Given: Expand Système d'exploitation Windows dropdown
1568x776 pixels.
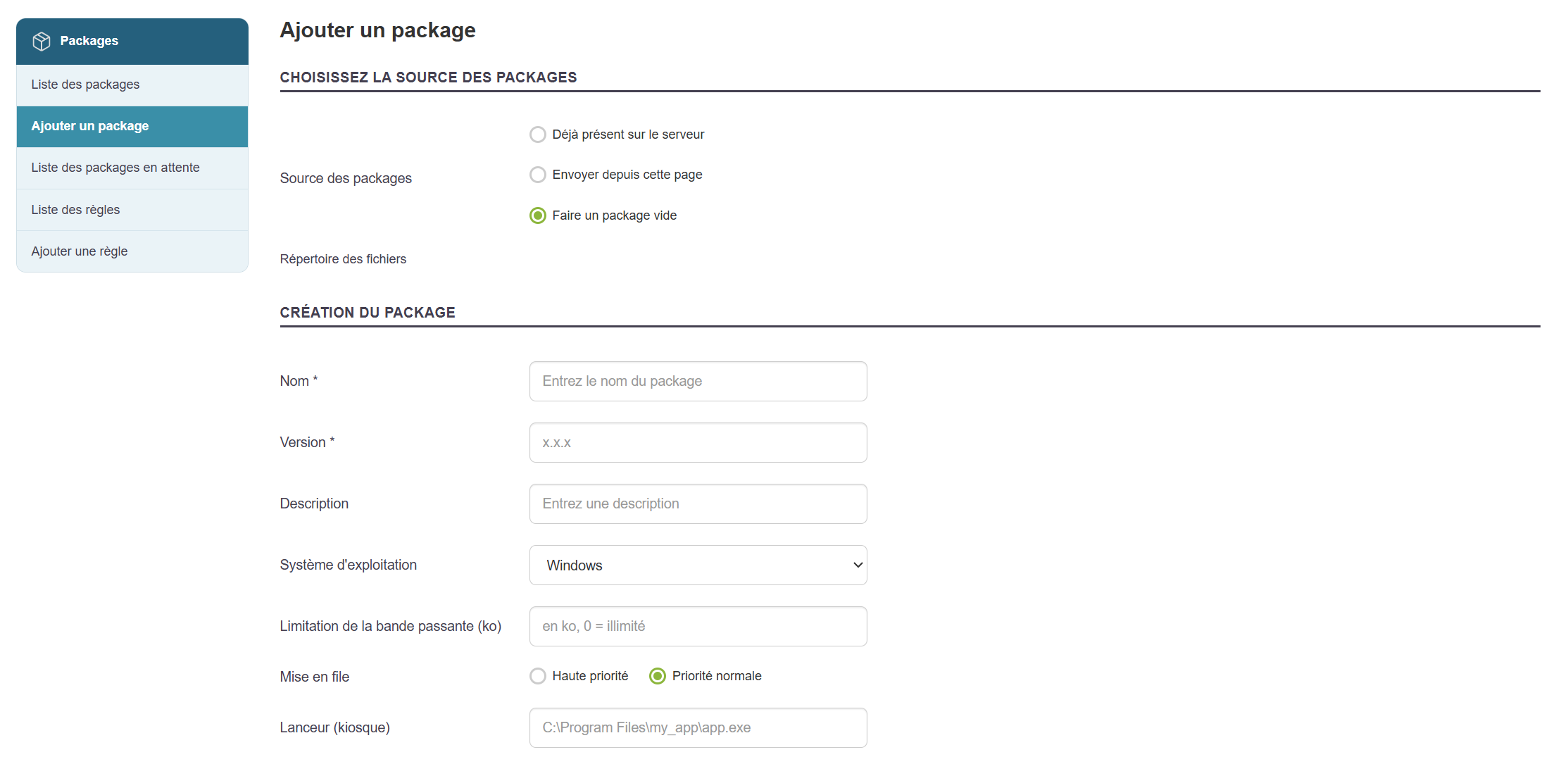Looking at the screenshot, I should tap(697, 565).
